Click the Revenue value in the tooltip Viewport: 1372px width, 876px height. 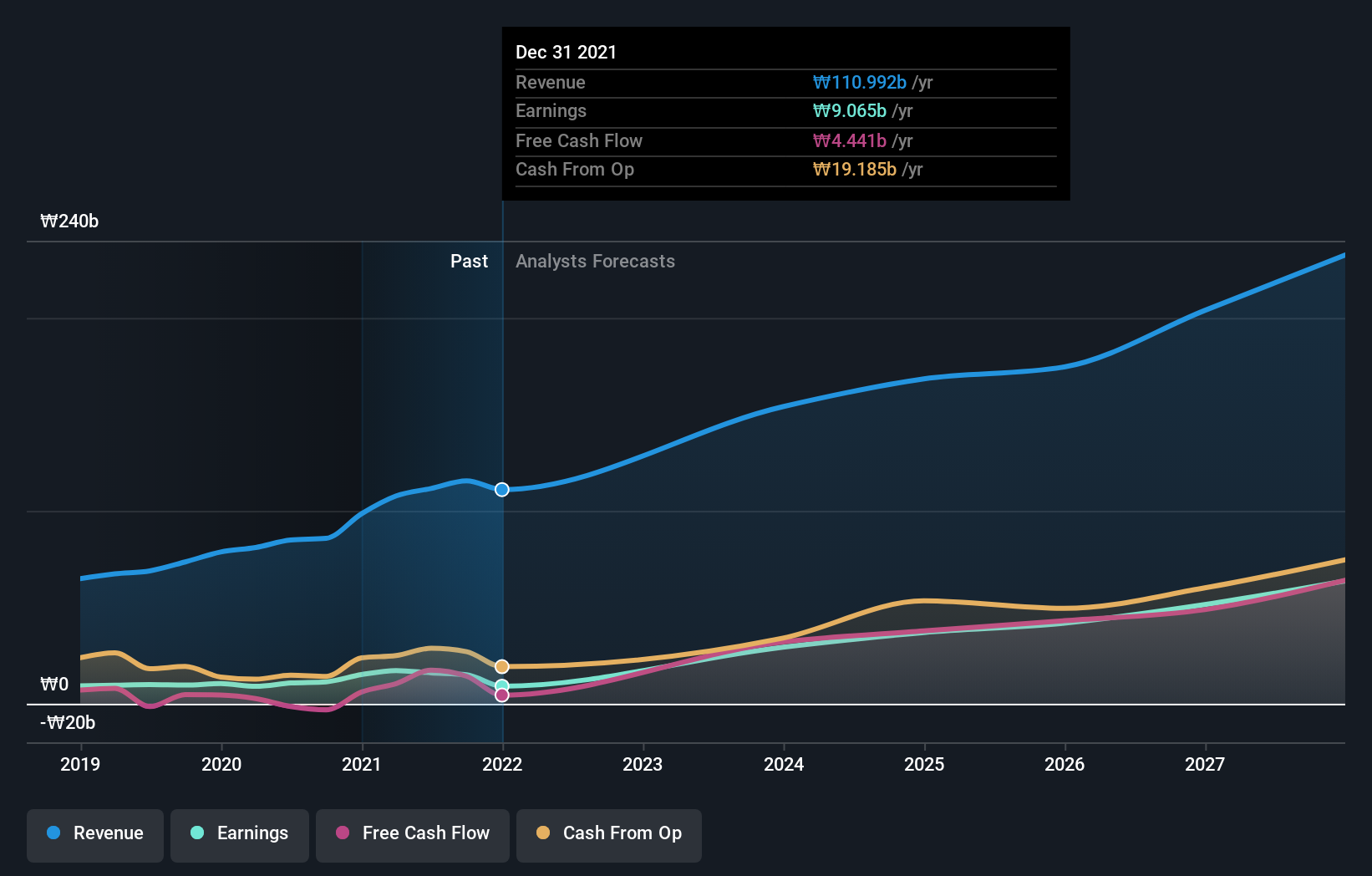pyautogui.click(x=859, y=82)
